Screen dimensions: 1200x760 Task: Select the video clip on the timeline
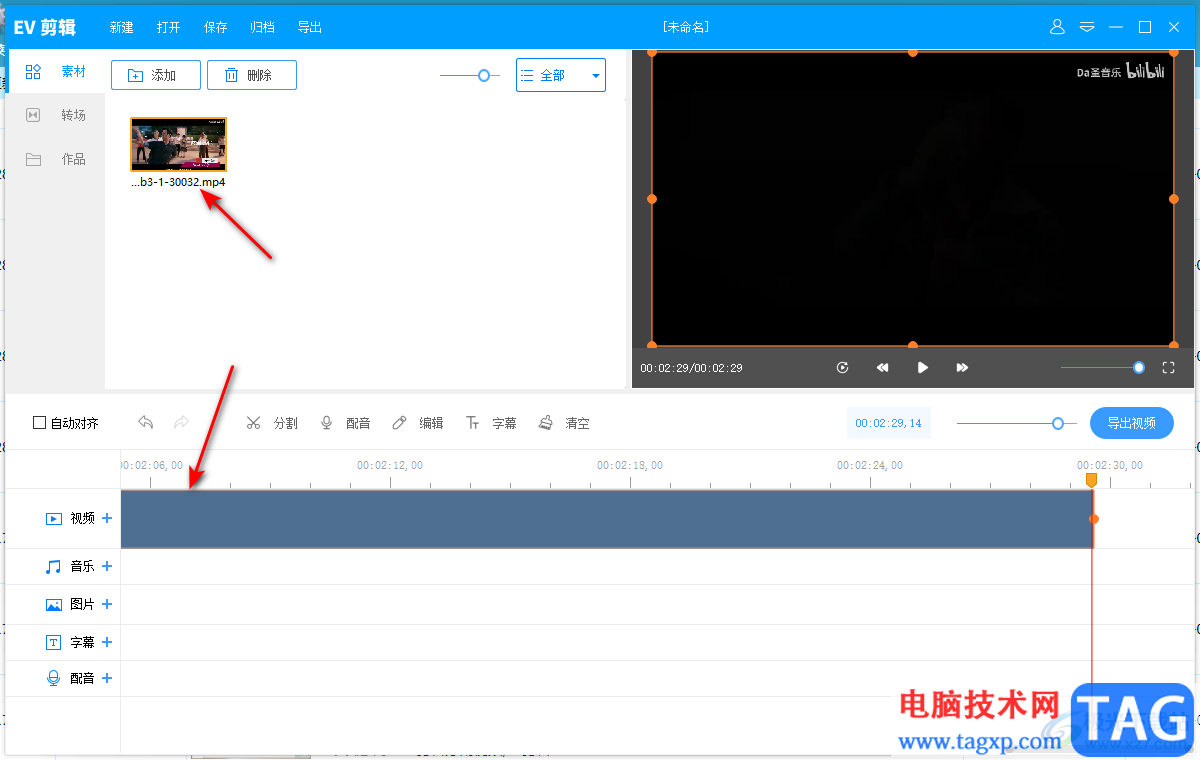pos(607,519)
